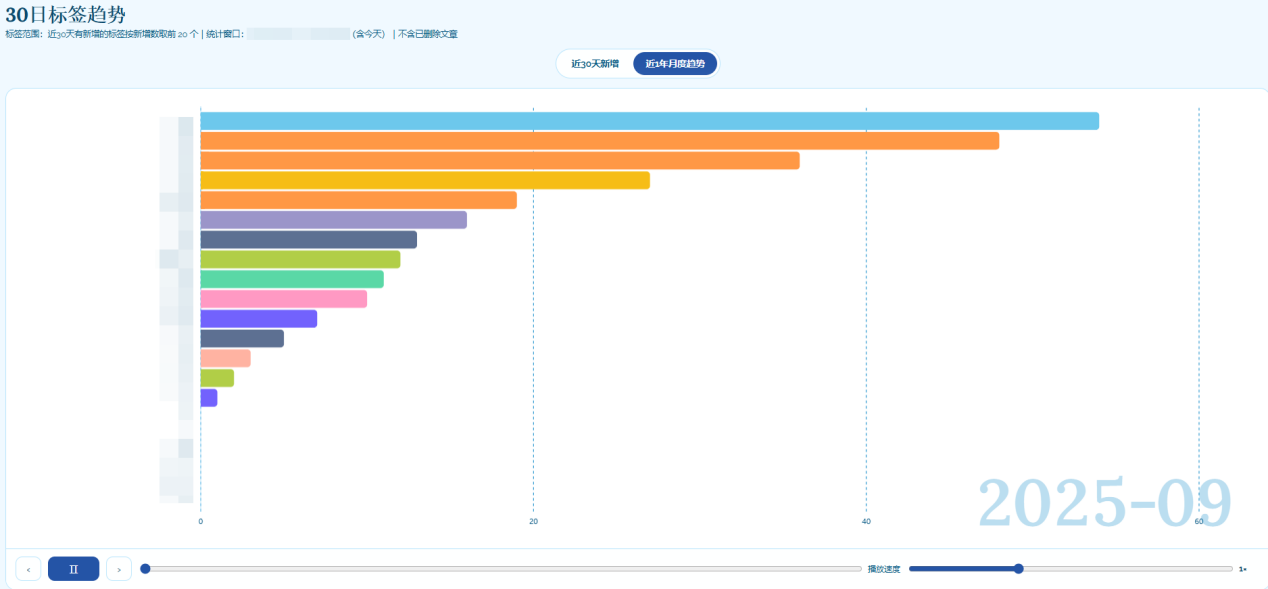Click the shortest violet bar at the bottom

pyautogui.click(x=209, y=398)
